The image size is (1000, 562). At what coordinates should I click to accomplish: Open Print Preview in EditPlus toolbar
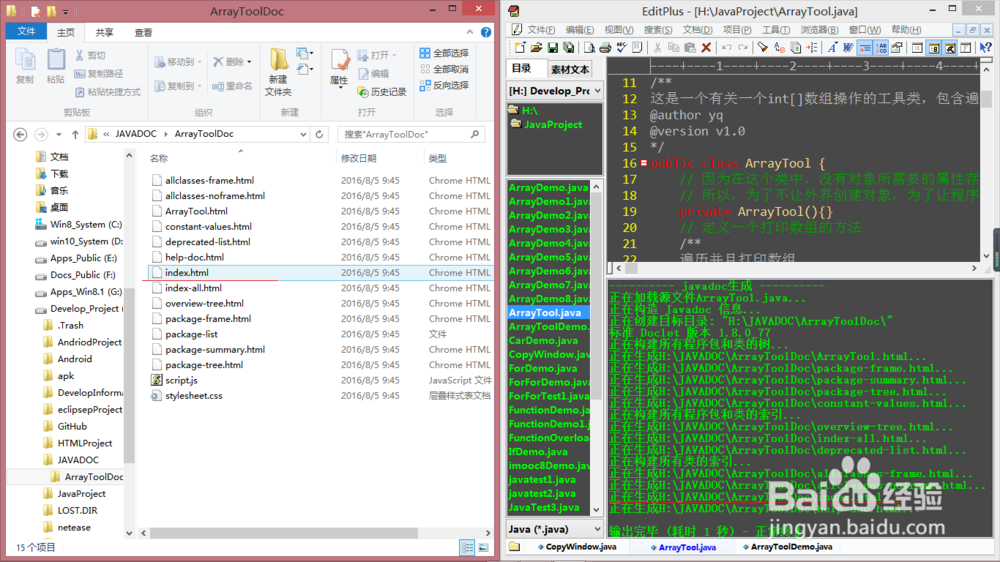(590, 48)
